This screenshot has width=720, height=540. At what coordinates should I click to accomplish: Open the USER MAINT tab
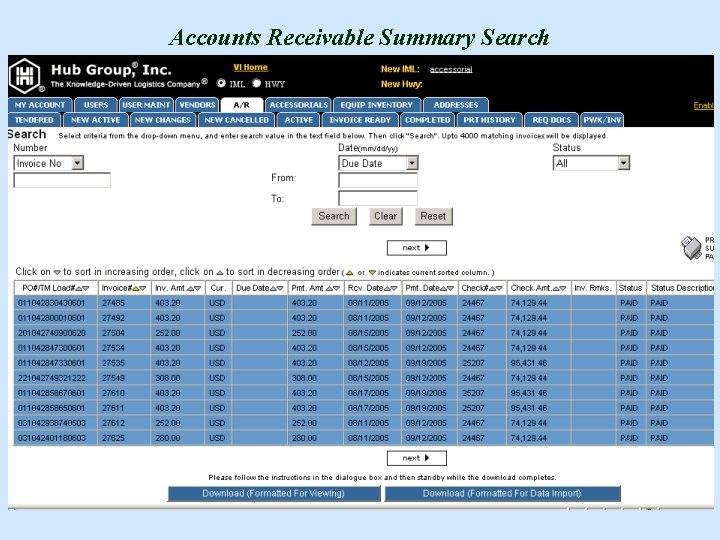[x=146, y=105]
